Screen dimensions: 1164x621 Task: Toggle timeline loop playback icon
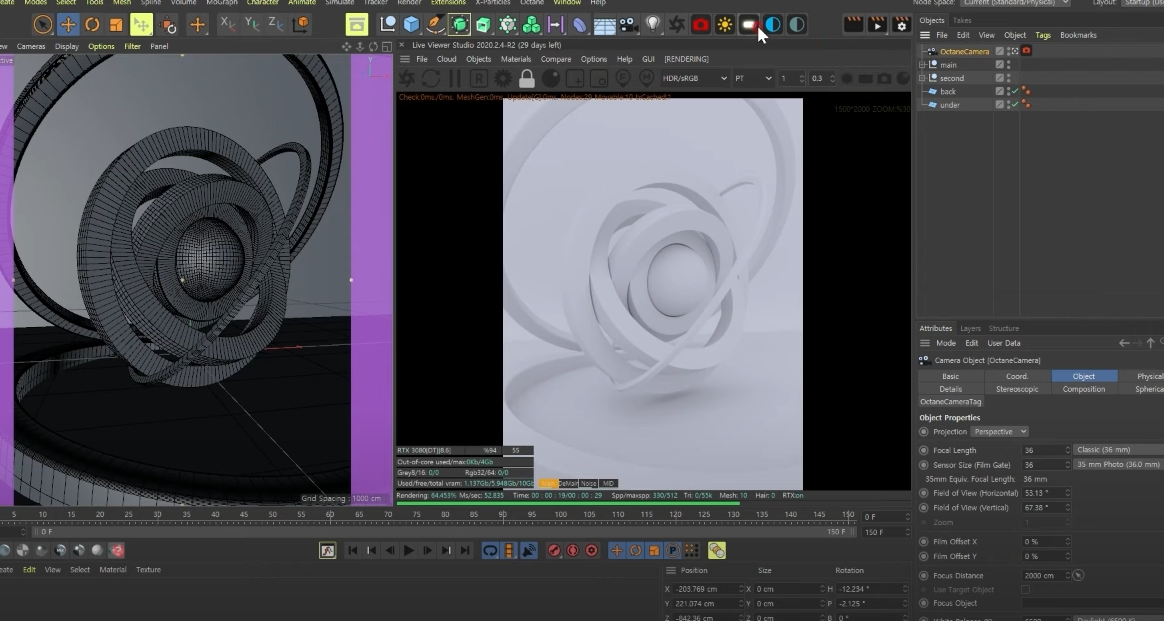click(490, 551)
